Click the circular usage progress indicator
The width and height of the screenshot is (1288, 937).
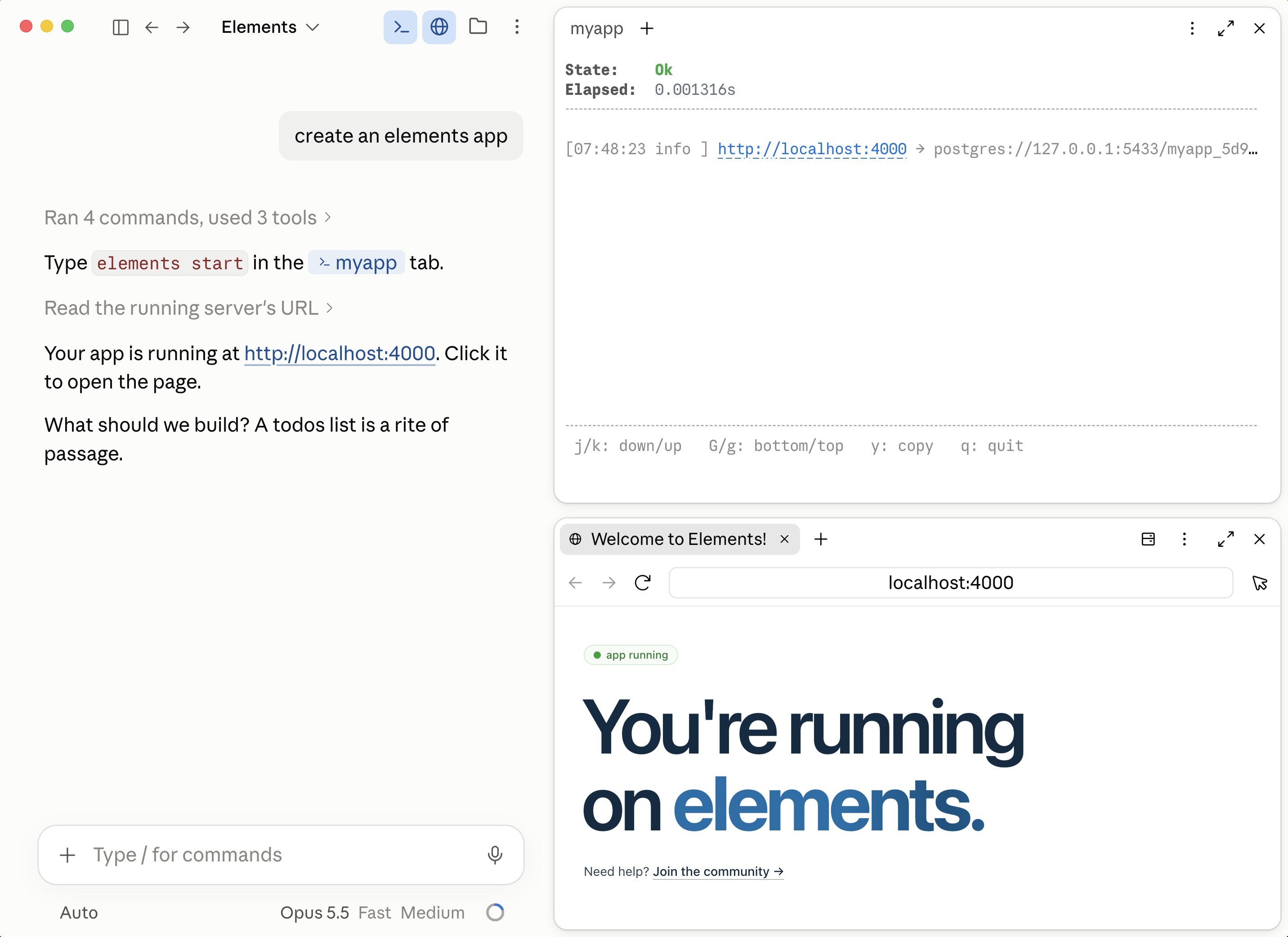pos(495,912)
